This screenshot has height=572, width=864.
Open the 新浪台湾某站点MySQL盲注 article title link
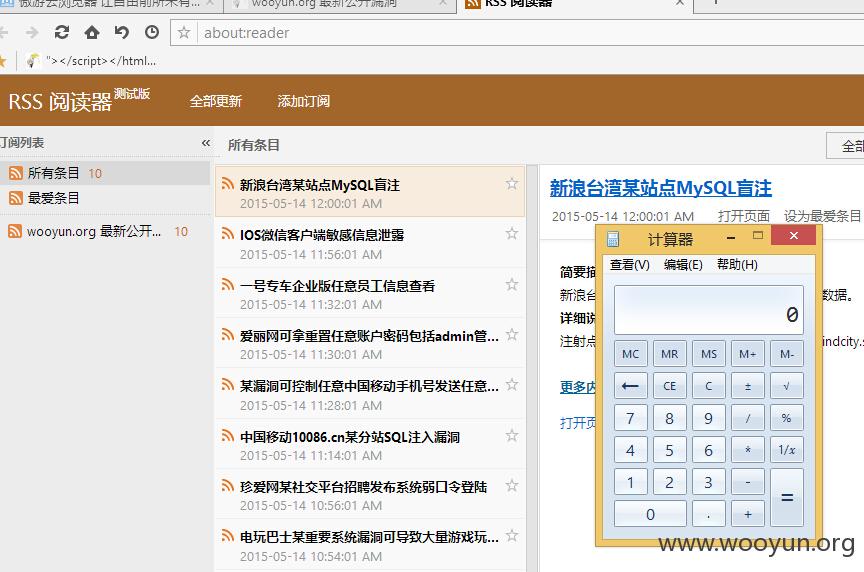pyautogui.click(x=661, y=188)
